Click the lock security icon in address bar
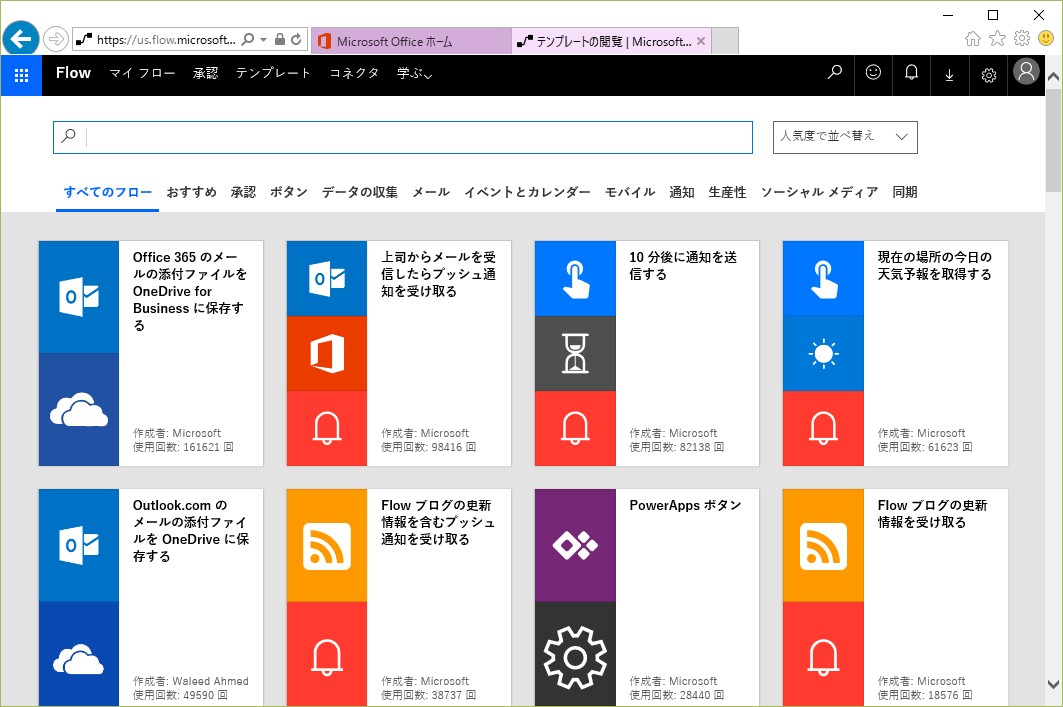This screenshot has width=1063, height=707. tap(279, 39)
